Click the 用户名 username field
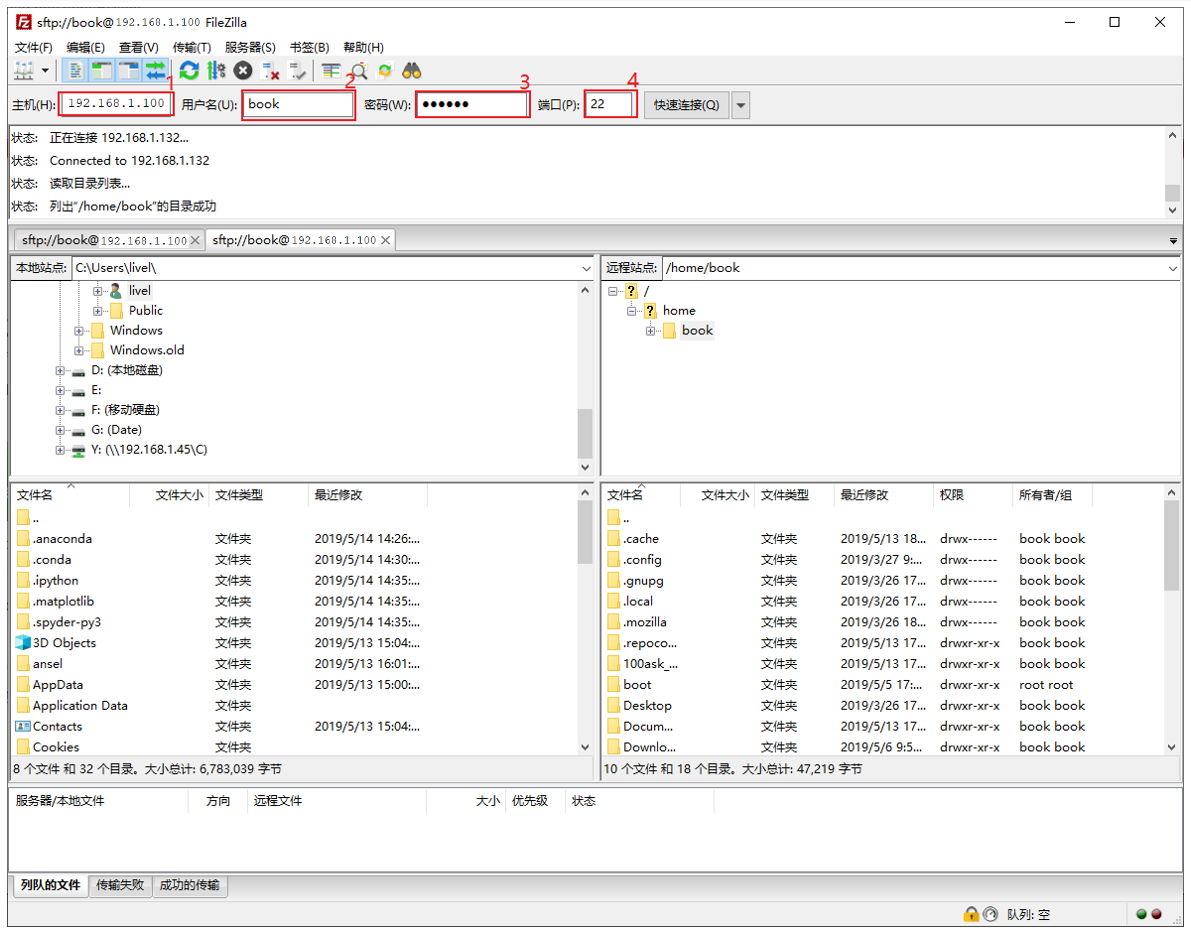1191x932 pixels. coord(299,104)
